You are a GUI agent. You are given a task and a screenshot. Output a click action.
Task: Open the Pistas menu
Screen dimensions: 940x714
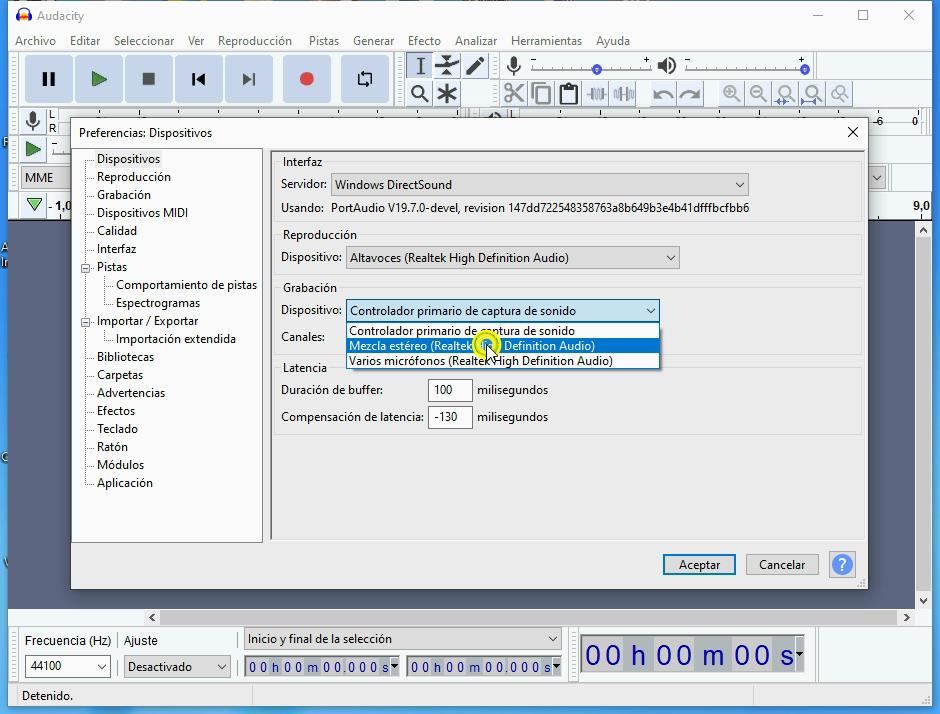pyautogui.click(x=324, y=41)
